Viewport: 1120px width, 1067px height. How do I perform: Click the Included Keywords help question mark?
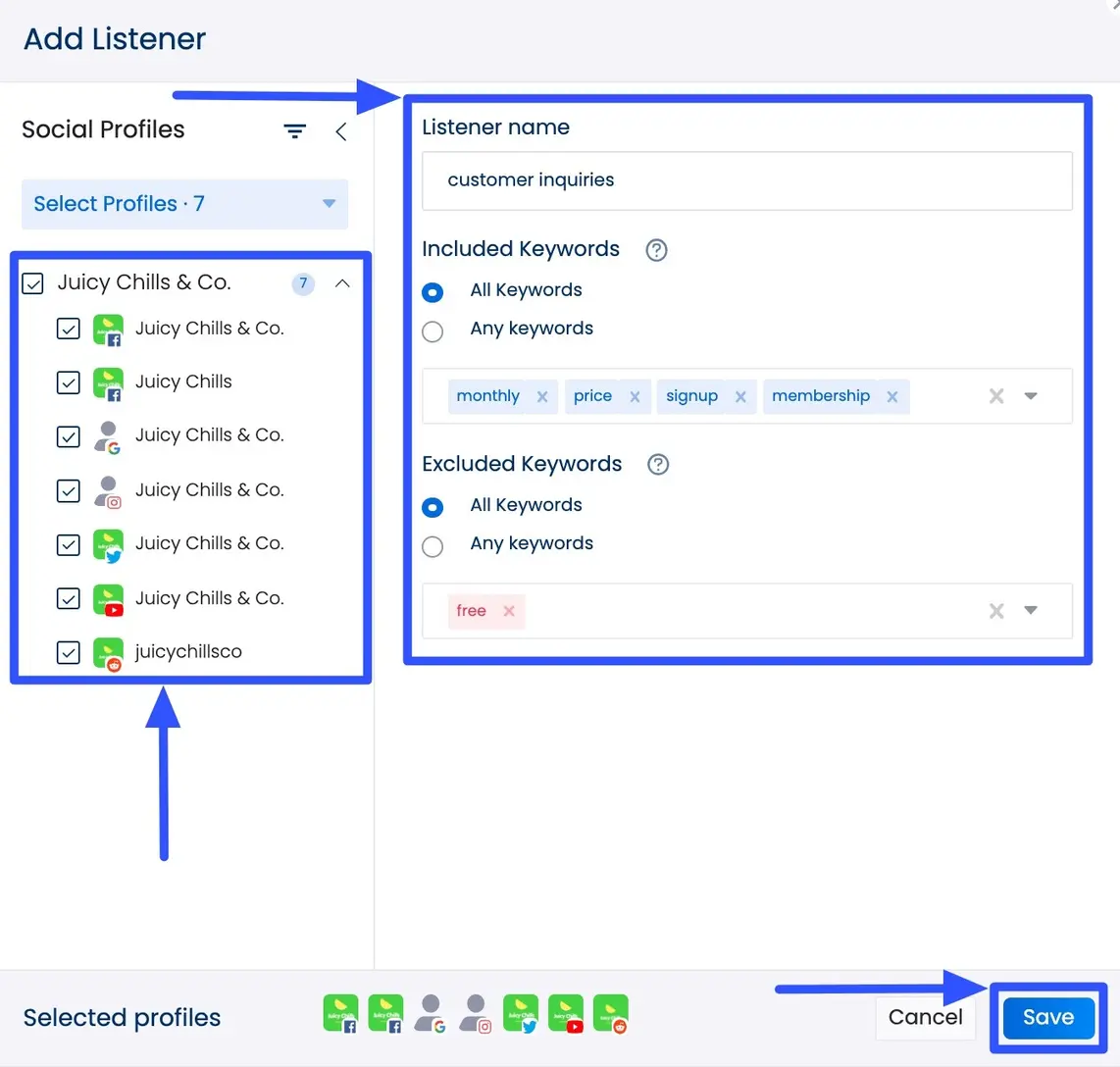tap(656, 250)
